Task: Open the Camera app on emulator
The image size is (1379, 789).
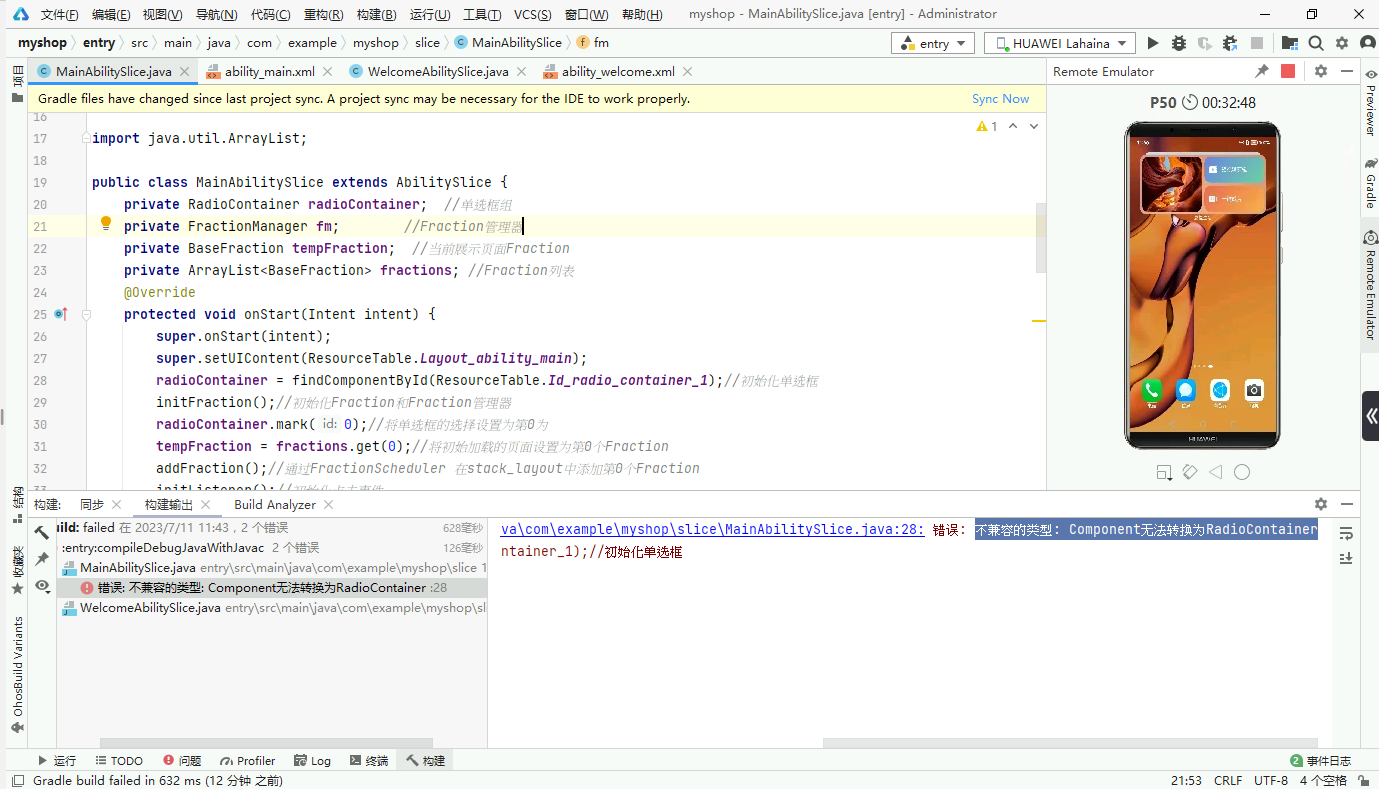Action: point(1254,391)
